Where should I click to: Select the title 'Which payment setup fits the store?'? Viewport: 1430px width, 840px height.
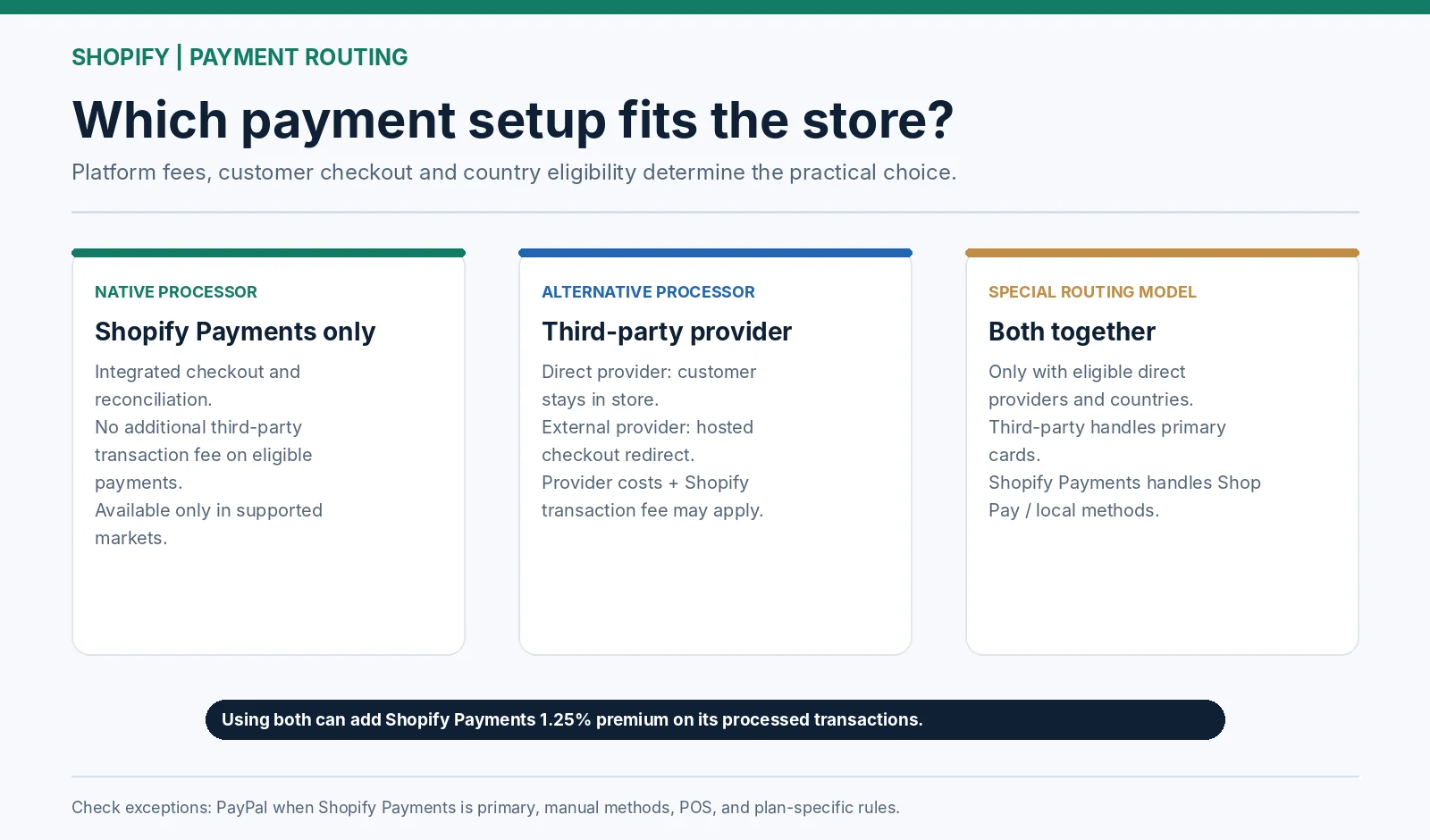513,120
